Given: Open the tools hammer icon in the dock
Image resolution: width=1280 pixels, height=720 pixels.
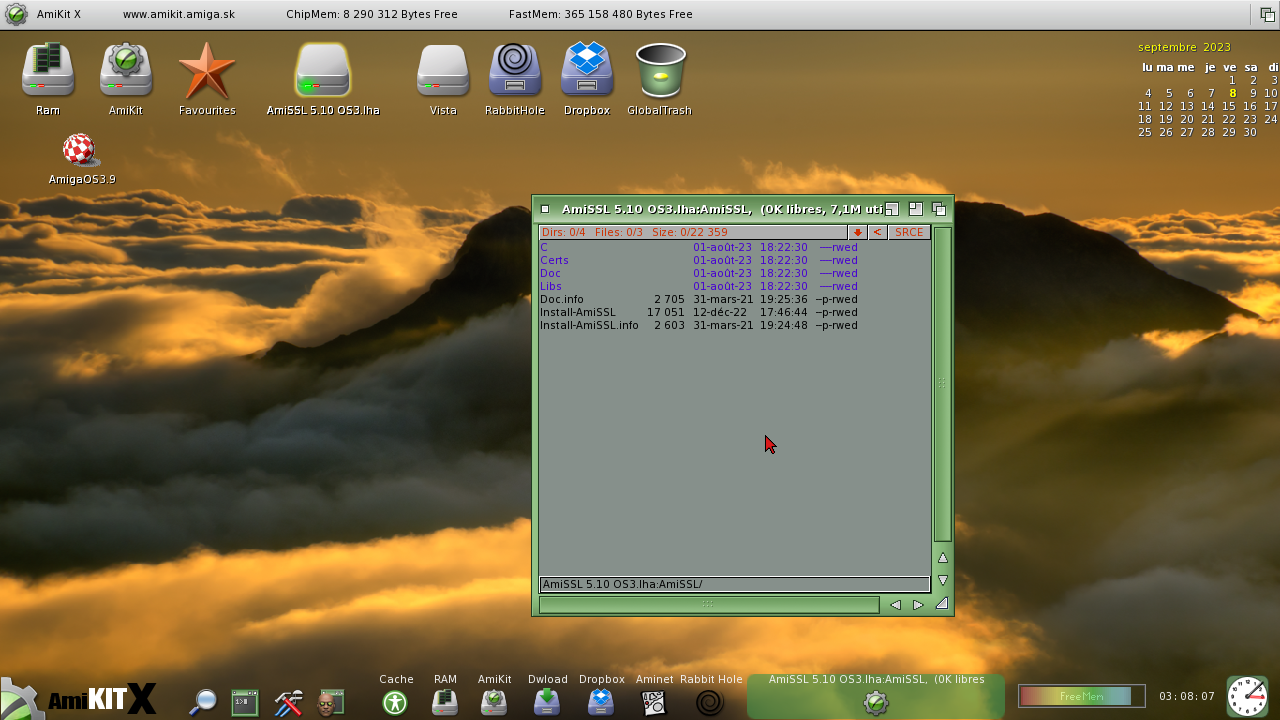Looking at the screenshot, I should click(288, 702).
